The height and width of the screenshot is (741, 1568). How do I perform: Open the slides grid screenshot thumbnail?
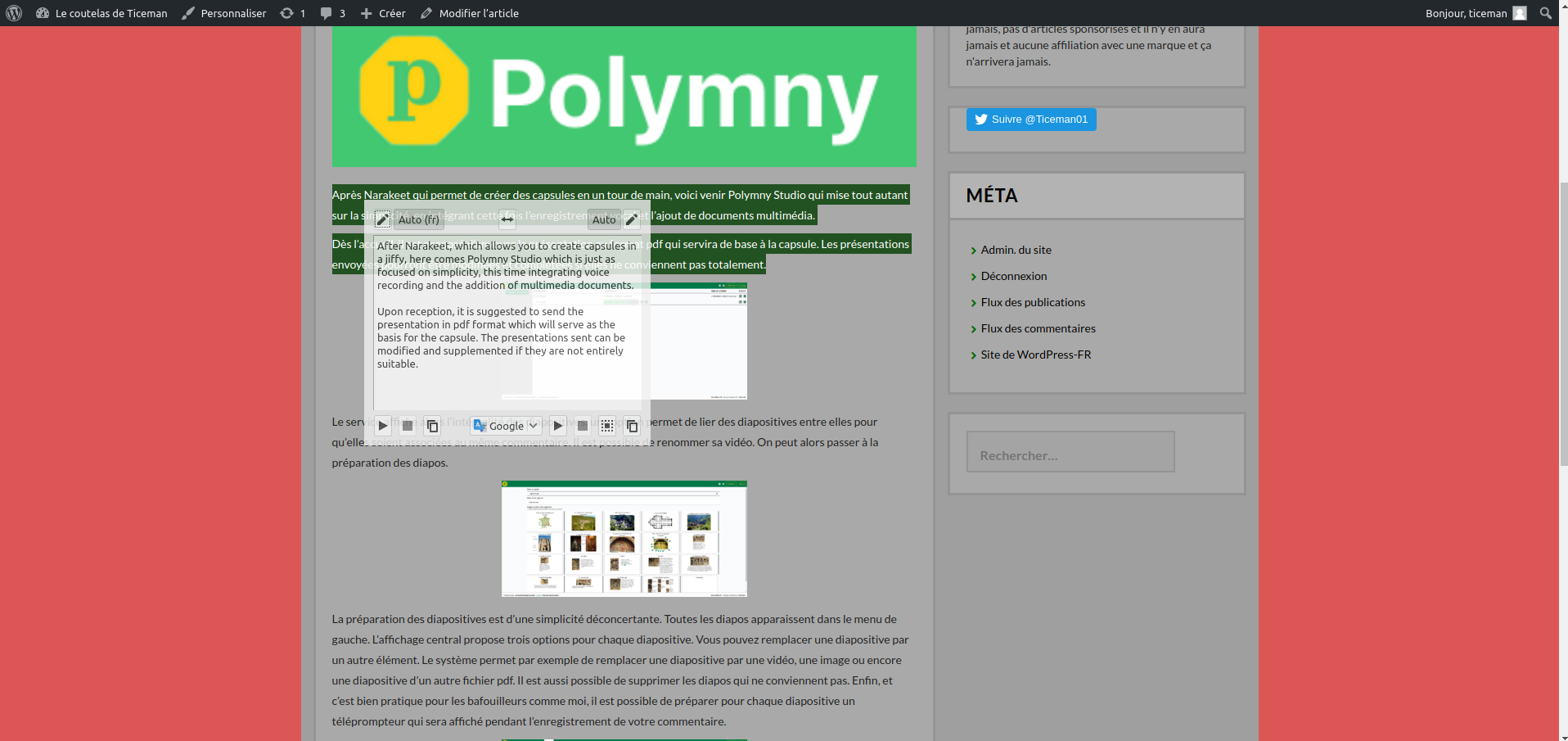click(624, 539)
